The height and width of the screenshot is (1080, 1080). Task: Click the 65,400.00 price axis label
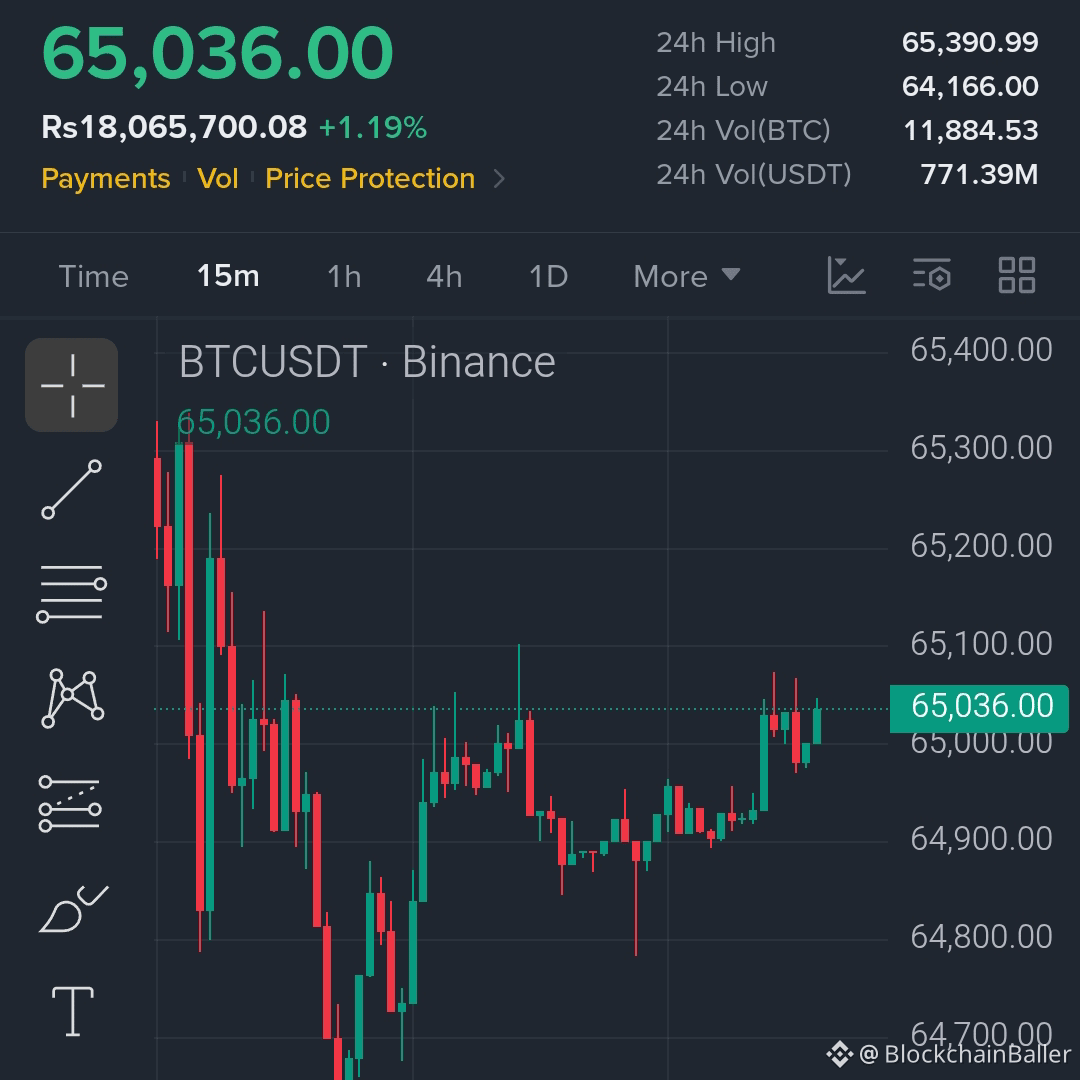(x=981, y=350)
